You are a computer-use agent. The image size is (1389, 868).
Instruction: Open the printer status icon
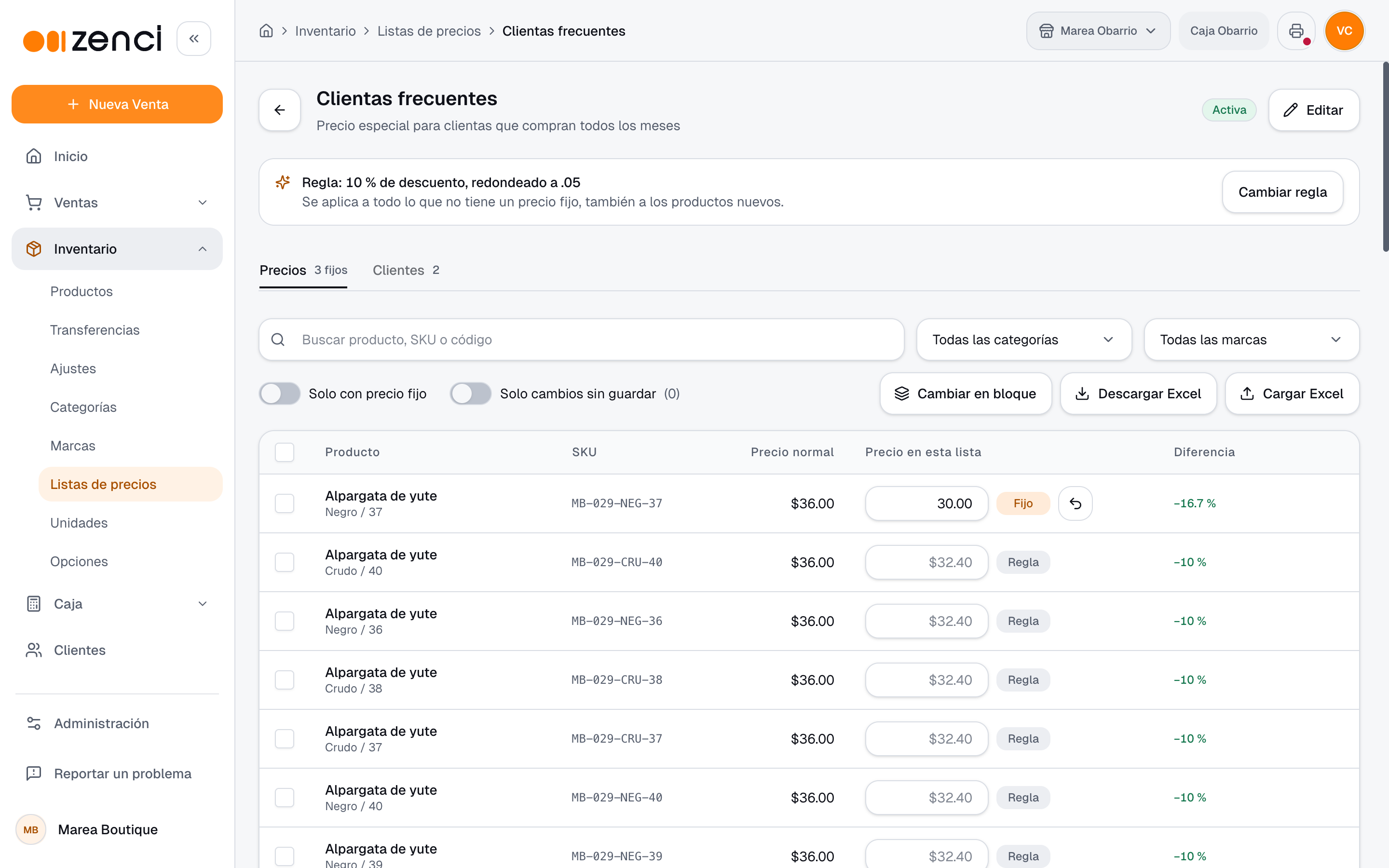1296,31
